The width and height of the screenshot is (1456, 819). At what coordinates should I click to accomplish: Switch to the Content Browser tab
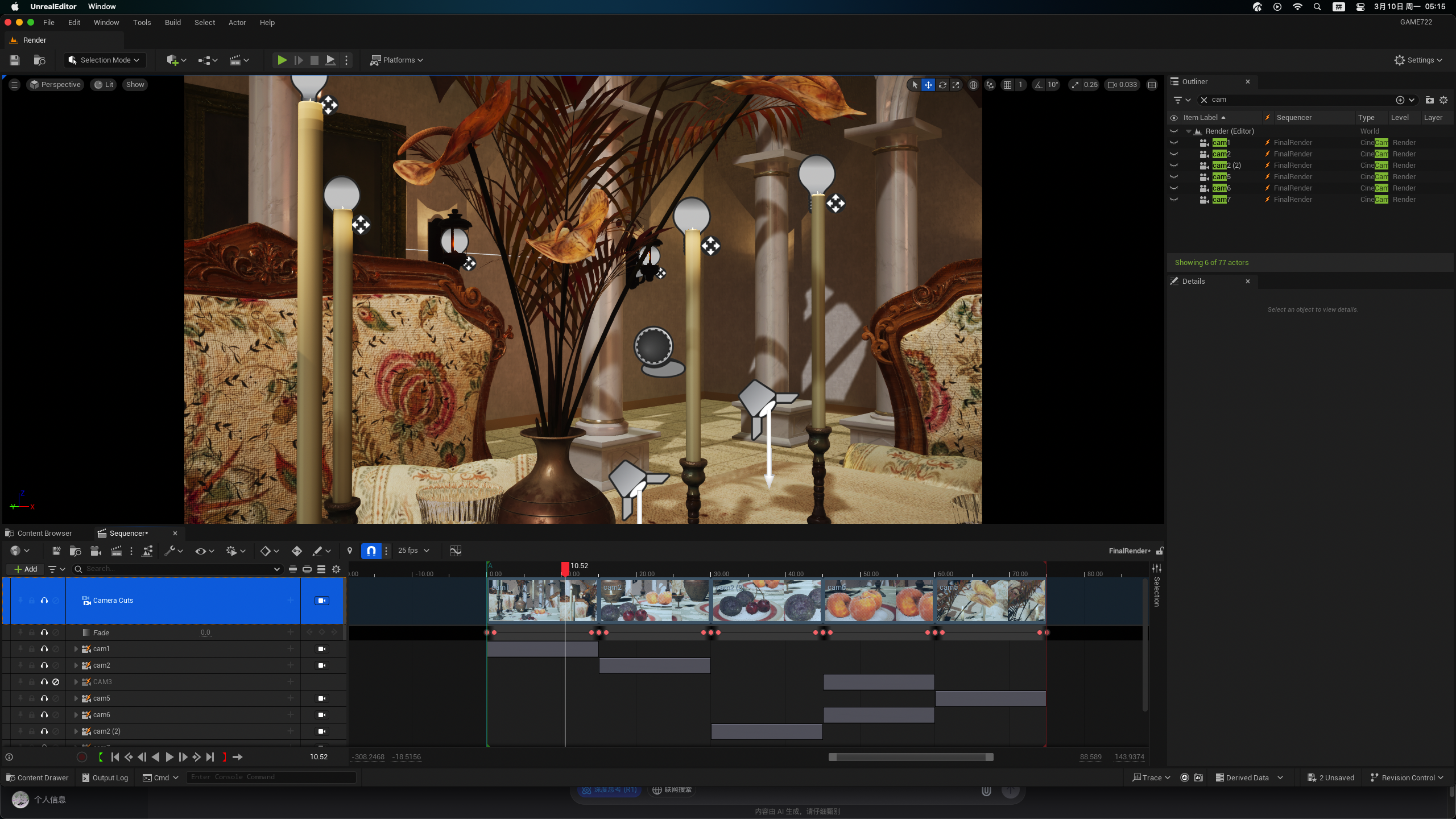(44, 533)
